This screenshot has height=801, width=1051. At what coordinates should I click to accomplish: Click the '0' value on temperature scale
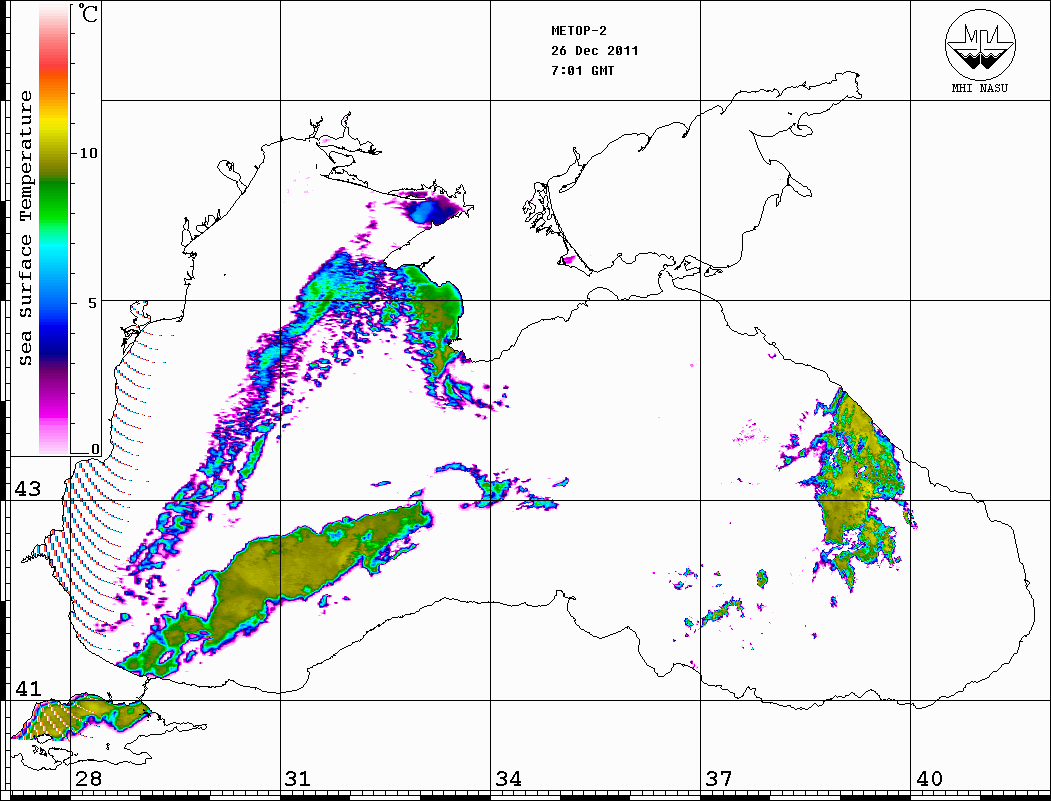[x=95, y=449]
